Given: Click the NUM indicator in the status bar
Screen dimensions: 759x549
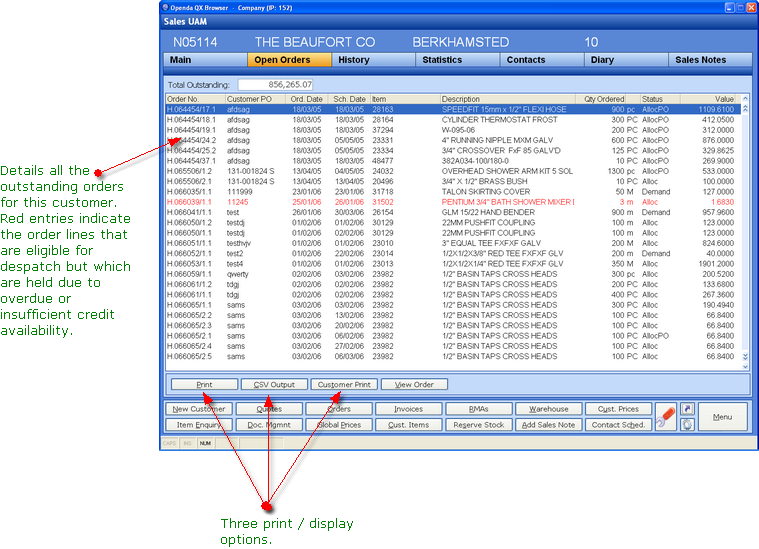Looking at the screenshot, I should coord(205,443).
